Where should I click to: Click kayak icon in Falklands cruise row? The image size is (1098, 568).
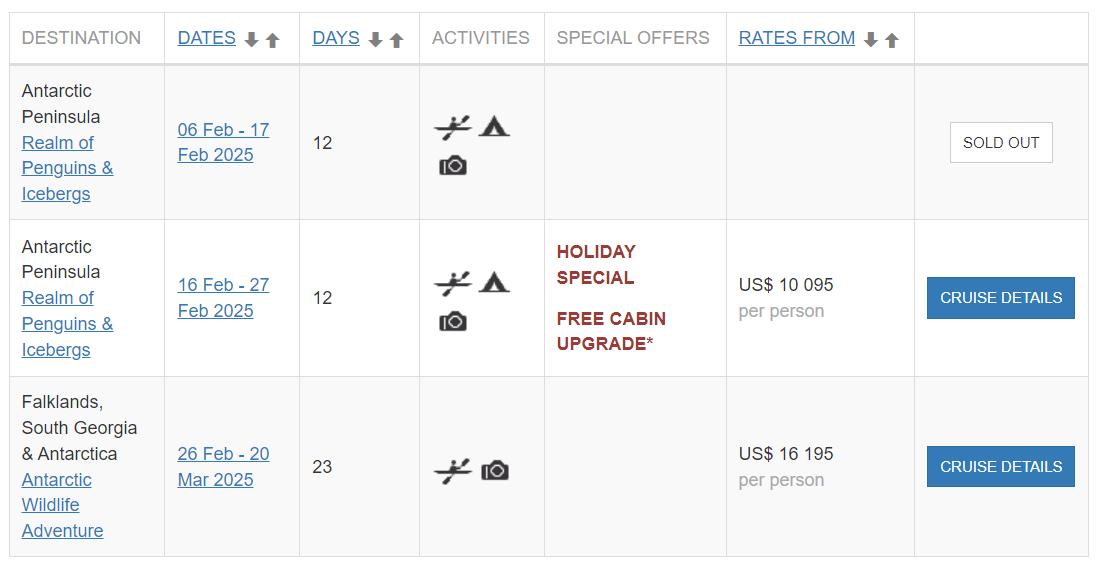[x=452, y=471]
